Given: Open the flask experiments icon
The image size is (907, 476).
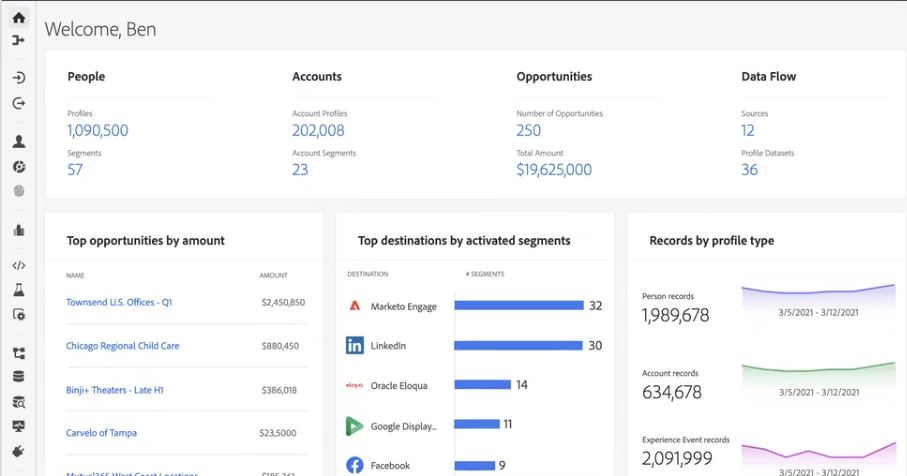Looking at the screenshot, I should point(19,290).
